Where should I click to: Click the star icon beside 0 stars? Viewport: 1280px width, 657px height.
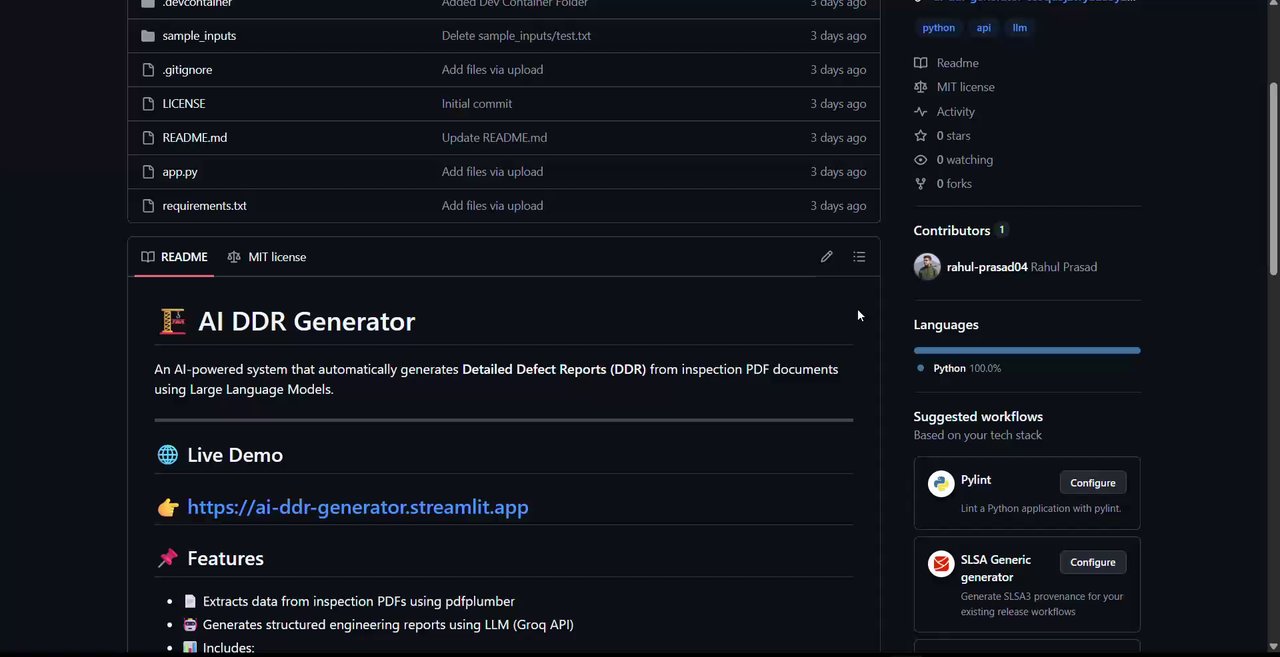click(x=921, y=136)
